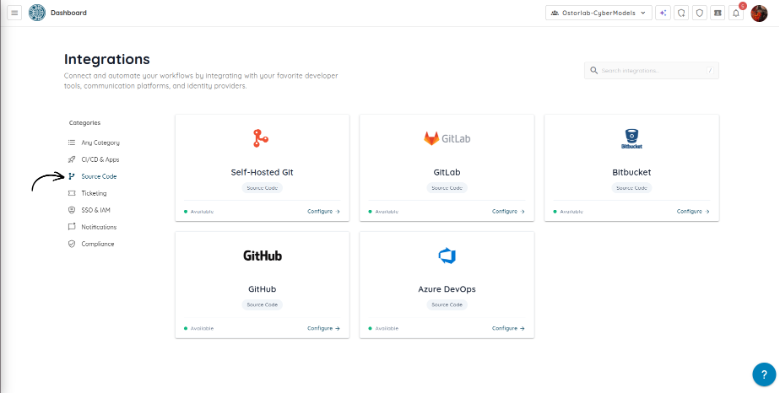Open the Ostorlab-CyberModels organization dropdown

click(598, 13)
